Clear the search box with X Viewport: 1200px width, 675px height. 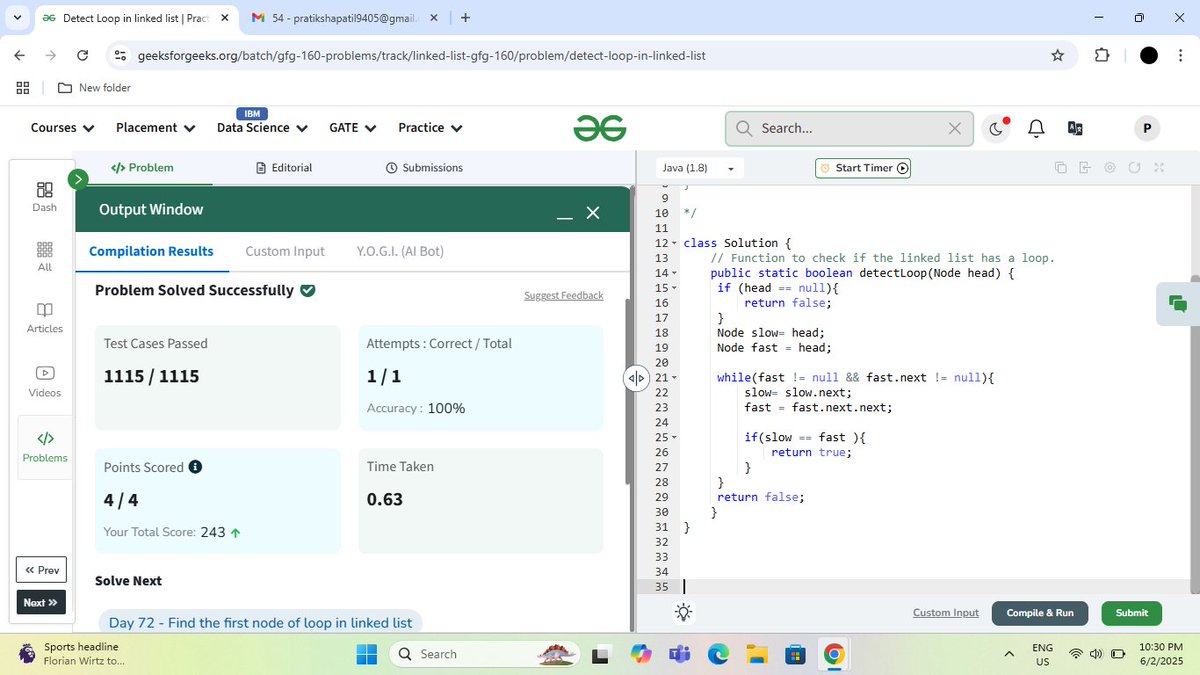pos(954,128)
